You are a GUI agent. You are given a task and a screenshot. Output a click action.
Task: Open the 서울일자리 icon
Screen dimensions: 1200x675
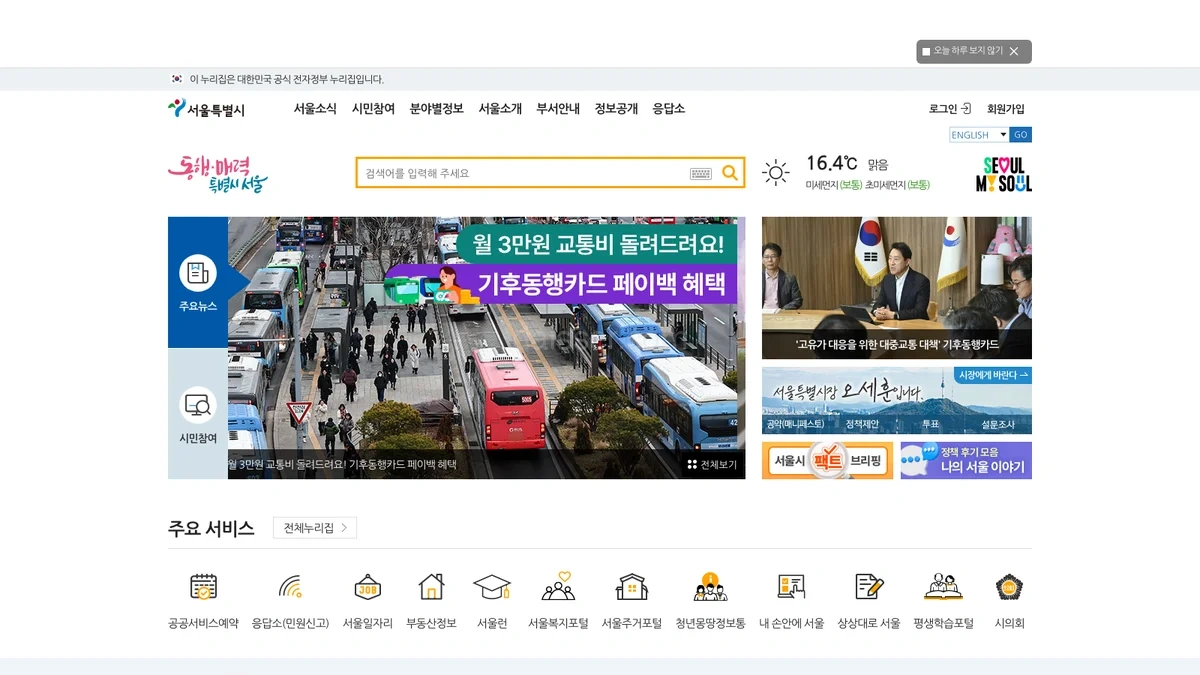368,586
